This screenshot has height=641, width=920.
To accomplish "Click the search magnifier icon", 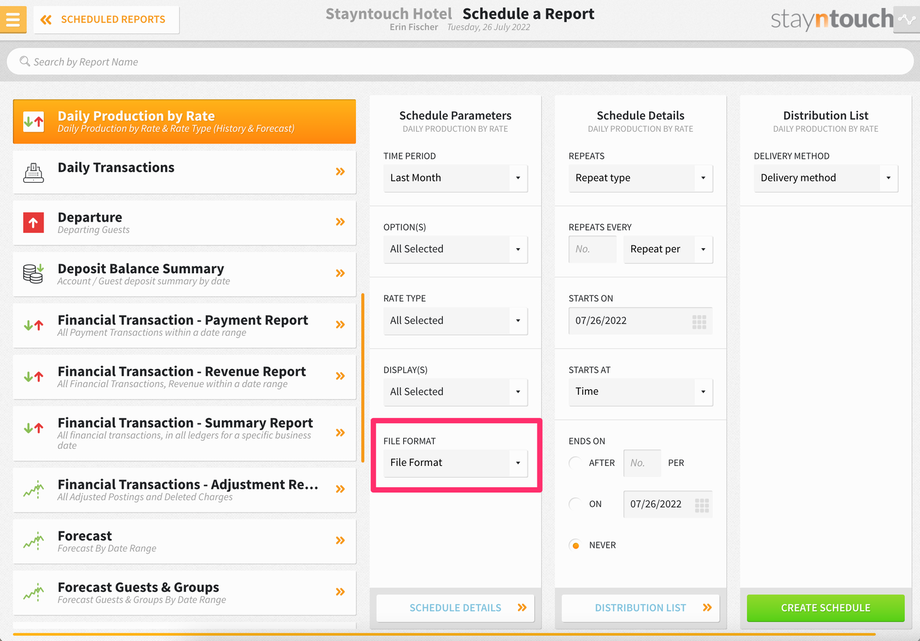I will [x=25, y=62].
